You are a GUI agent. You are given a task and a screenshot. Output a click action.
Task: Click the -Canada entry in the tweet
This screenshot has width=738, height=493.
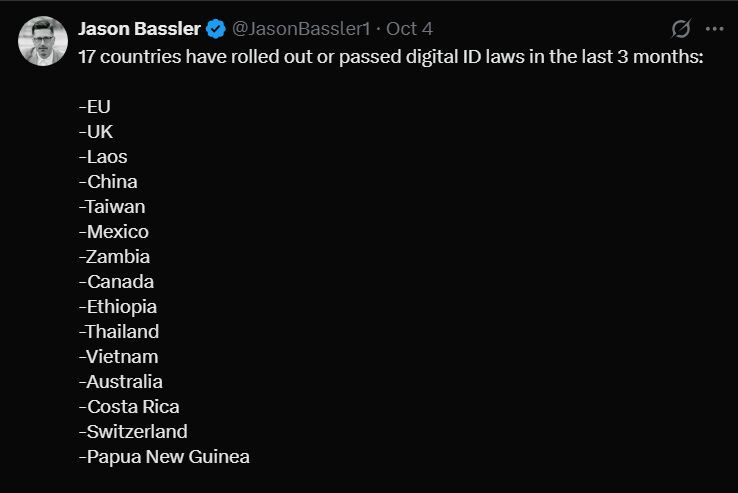tap(115, 282)
